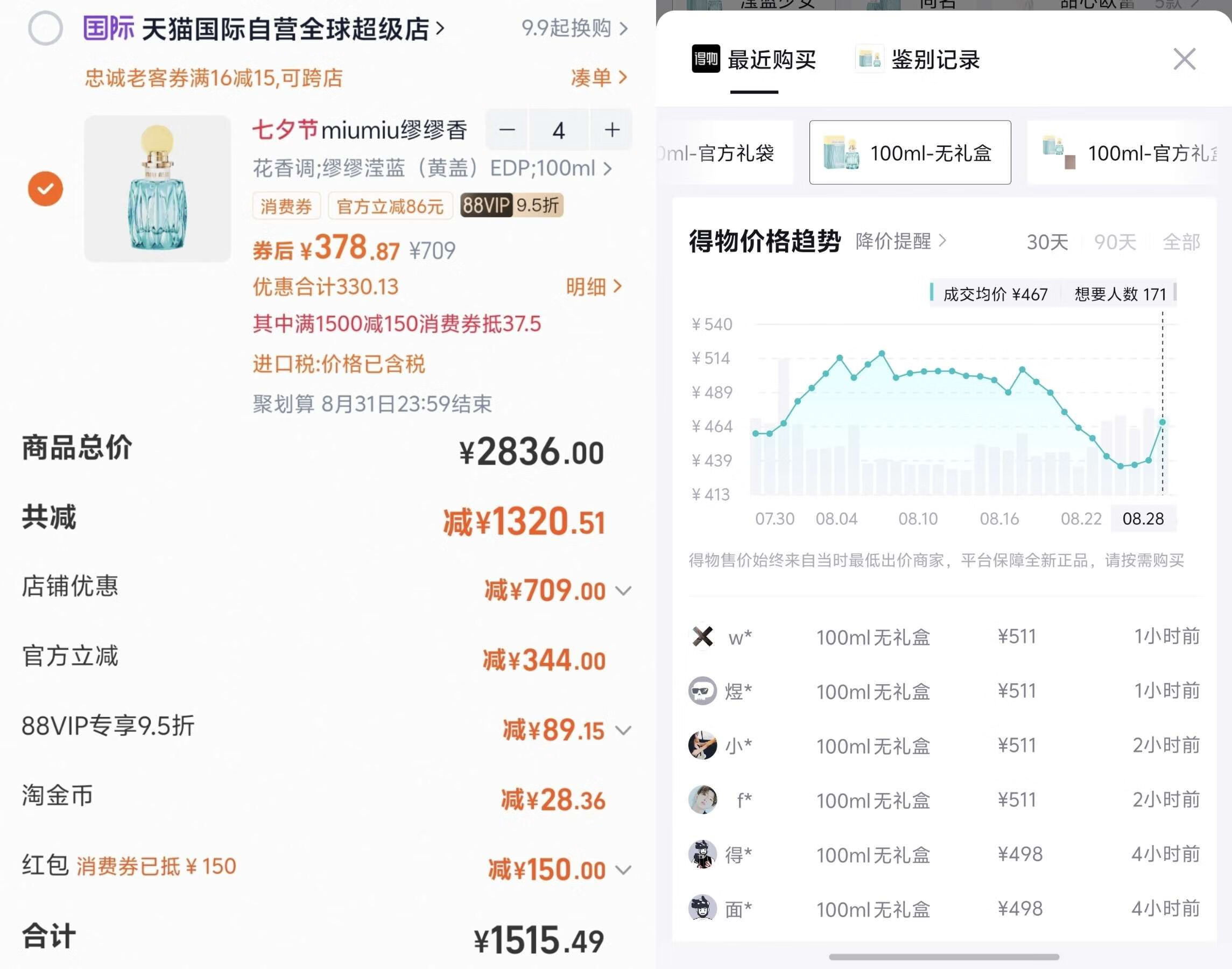Click 商品总价 ¥2836.00 amount
1232x969 pixels.
point(531,452)
